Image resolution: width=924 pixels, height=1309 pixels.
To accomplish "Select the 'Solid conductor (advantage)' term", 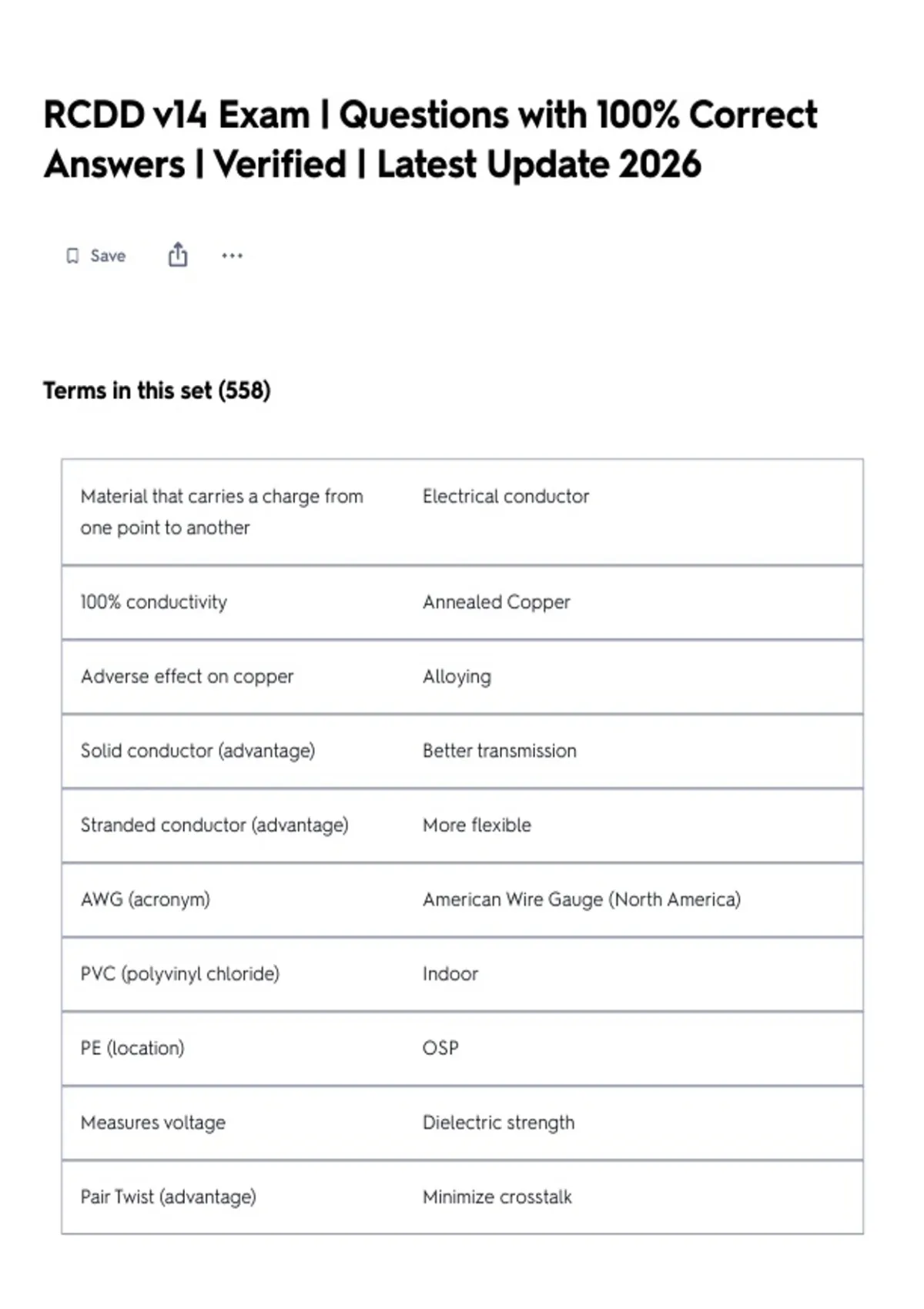I will pyautogui.click(x=198, y=751).
